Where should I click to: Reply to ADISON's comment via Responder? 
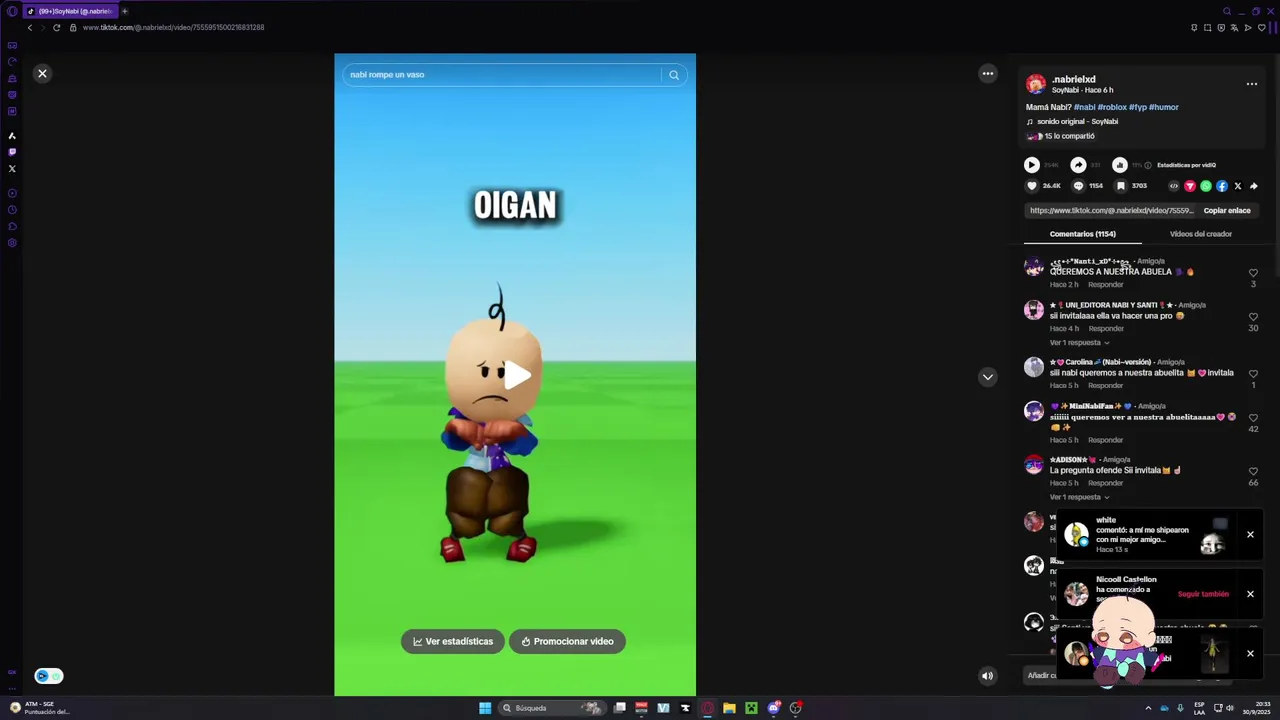[1105, 483]
